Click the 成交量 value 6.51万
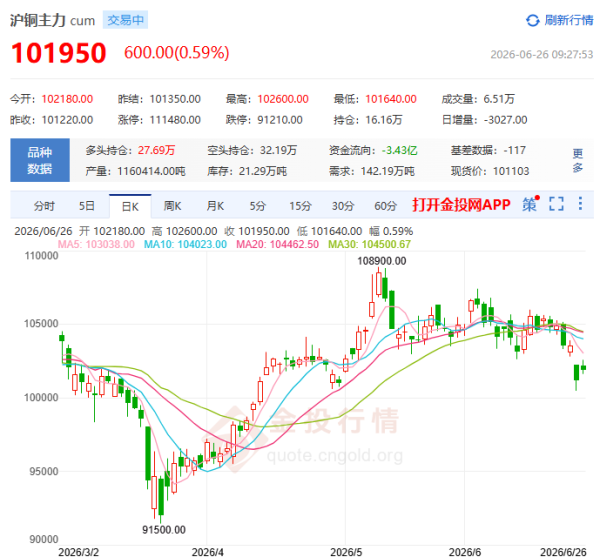 pos(499,99)
